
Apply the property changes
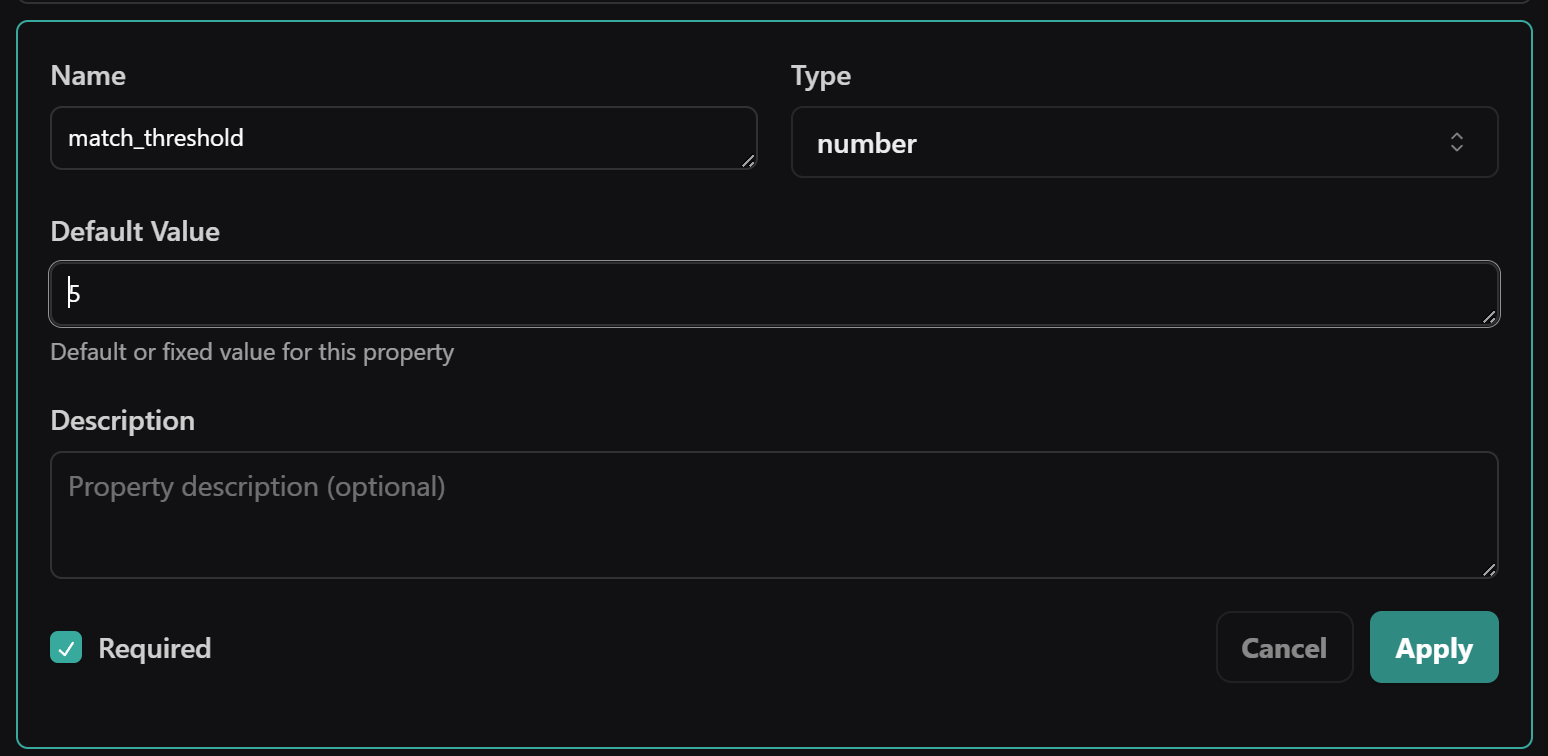(x=1434, y=647)
